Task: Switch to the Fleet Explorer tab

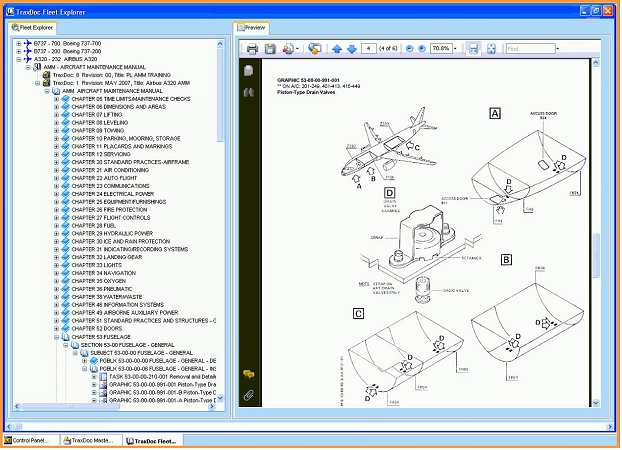Action: point(33,27)
